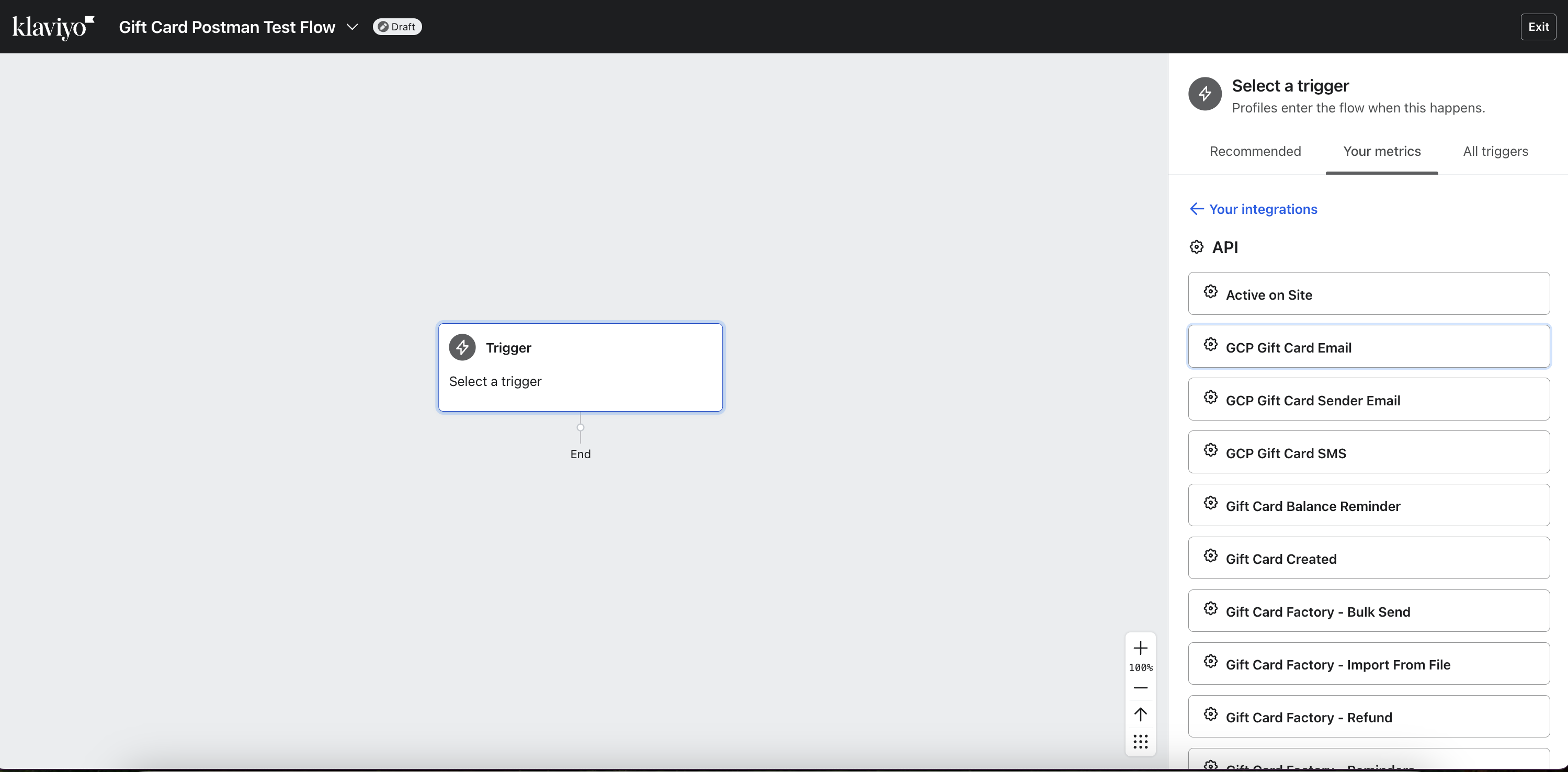1568x772 pixels.
Task: Click the End node connector circle
Action: (580, 427)
